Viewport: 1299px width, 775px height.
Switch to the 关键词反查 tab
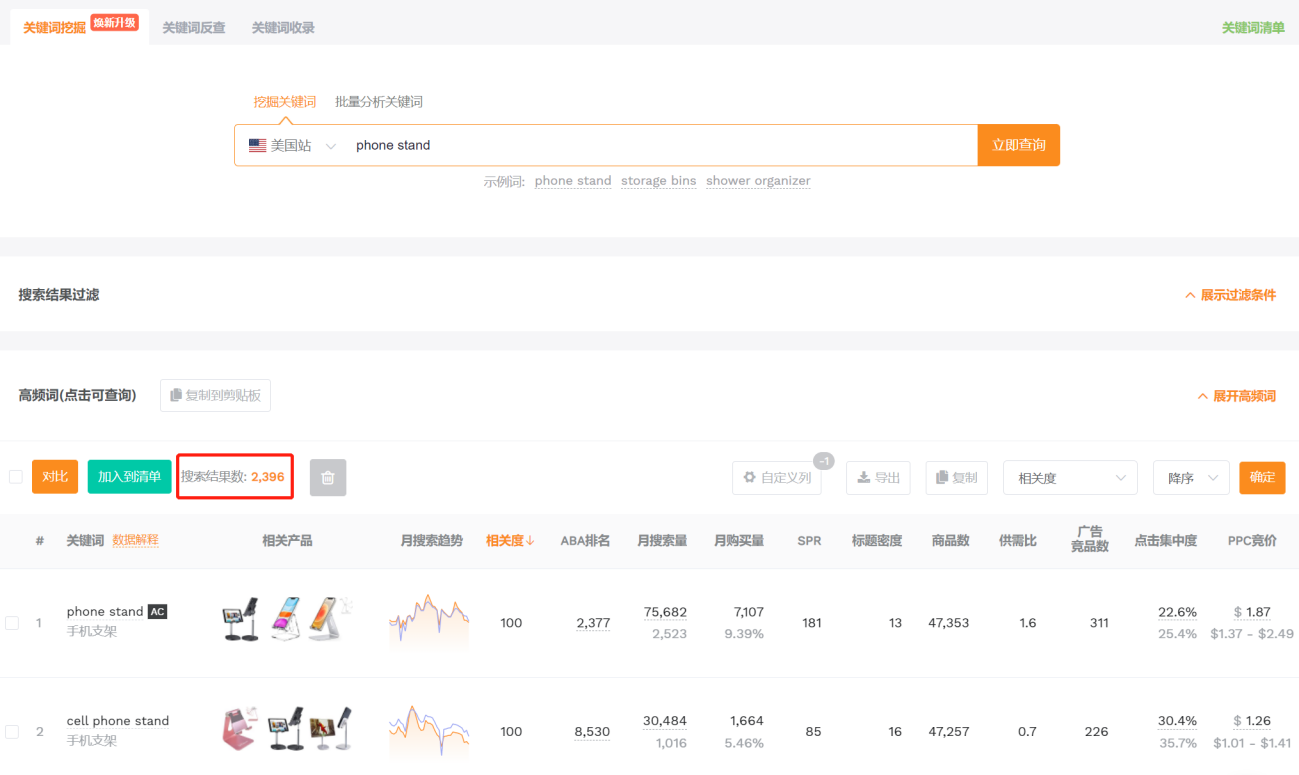[x=193, y=28]
